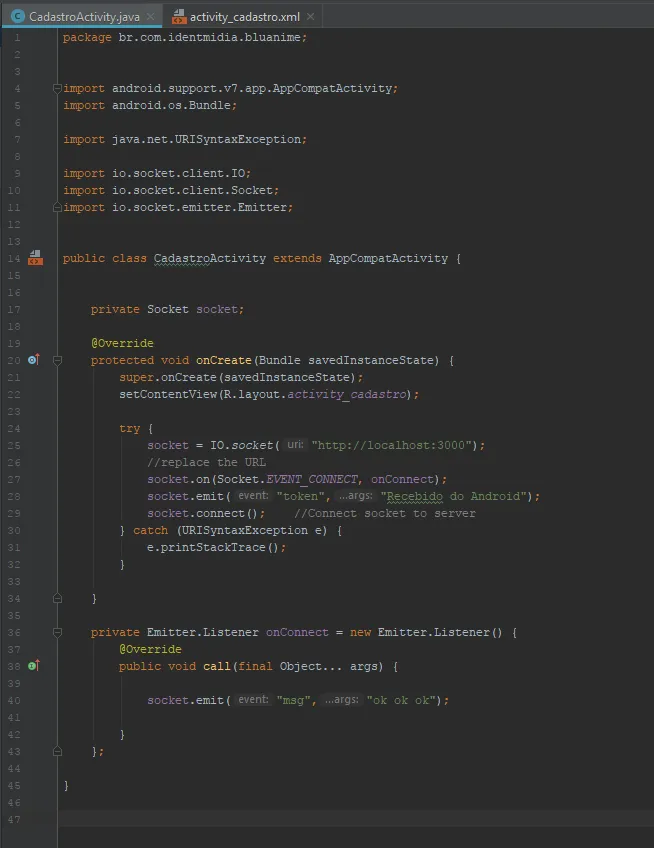Collapse the import region end marker at Emitter import

click(x=57, y=207)
